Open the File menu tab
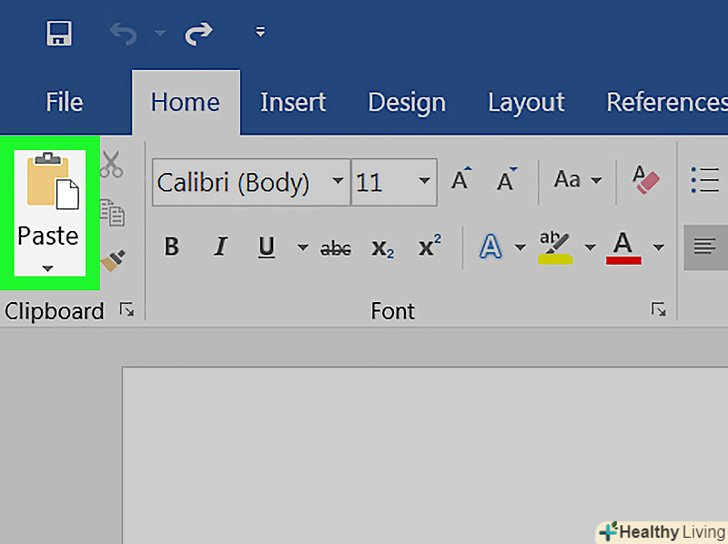This screenshot has height=544, width=728. [x=64, y=102]
